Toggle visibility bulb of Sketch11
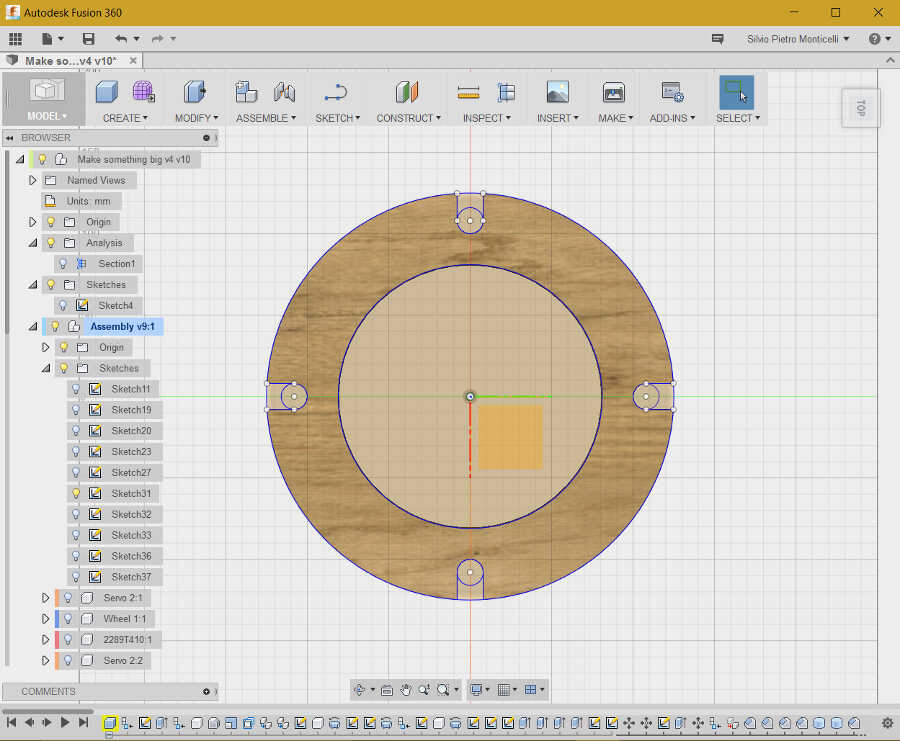 click(76, 389)
